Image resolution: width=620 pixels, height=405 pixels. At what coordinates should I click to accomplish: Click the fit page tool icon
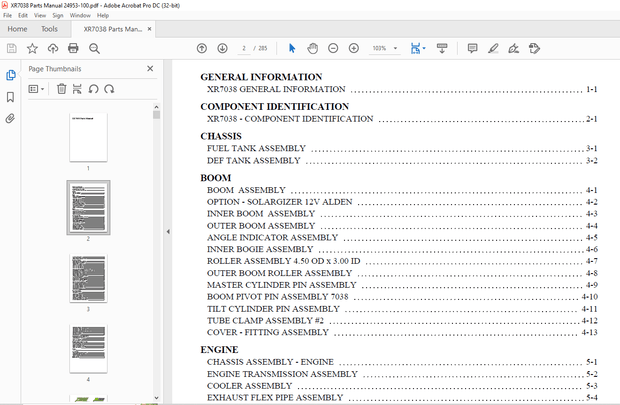[x=415, y=48]
